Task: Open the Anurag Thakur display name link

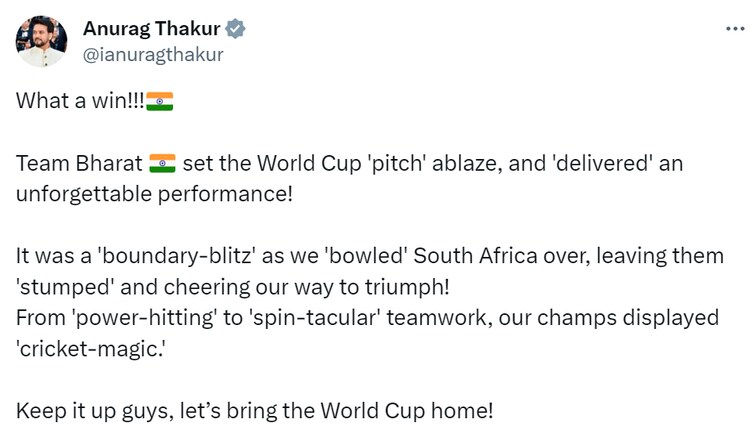Action: click(x=153, y=29)
